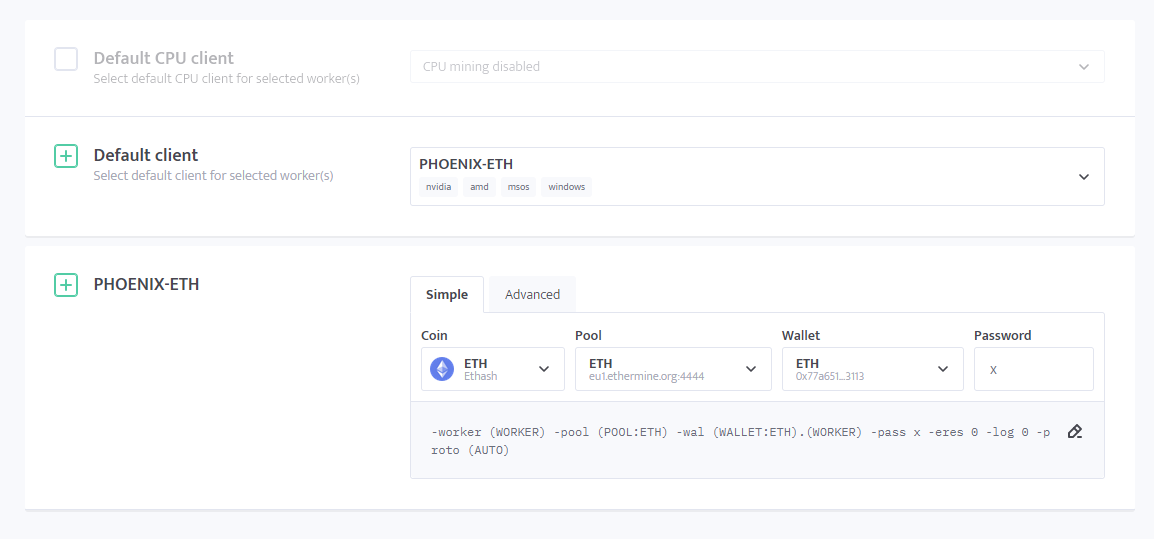1154x539 pixels.
Task: Click the Wallet field label
Action: (801, 336)
